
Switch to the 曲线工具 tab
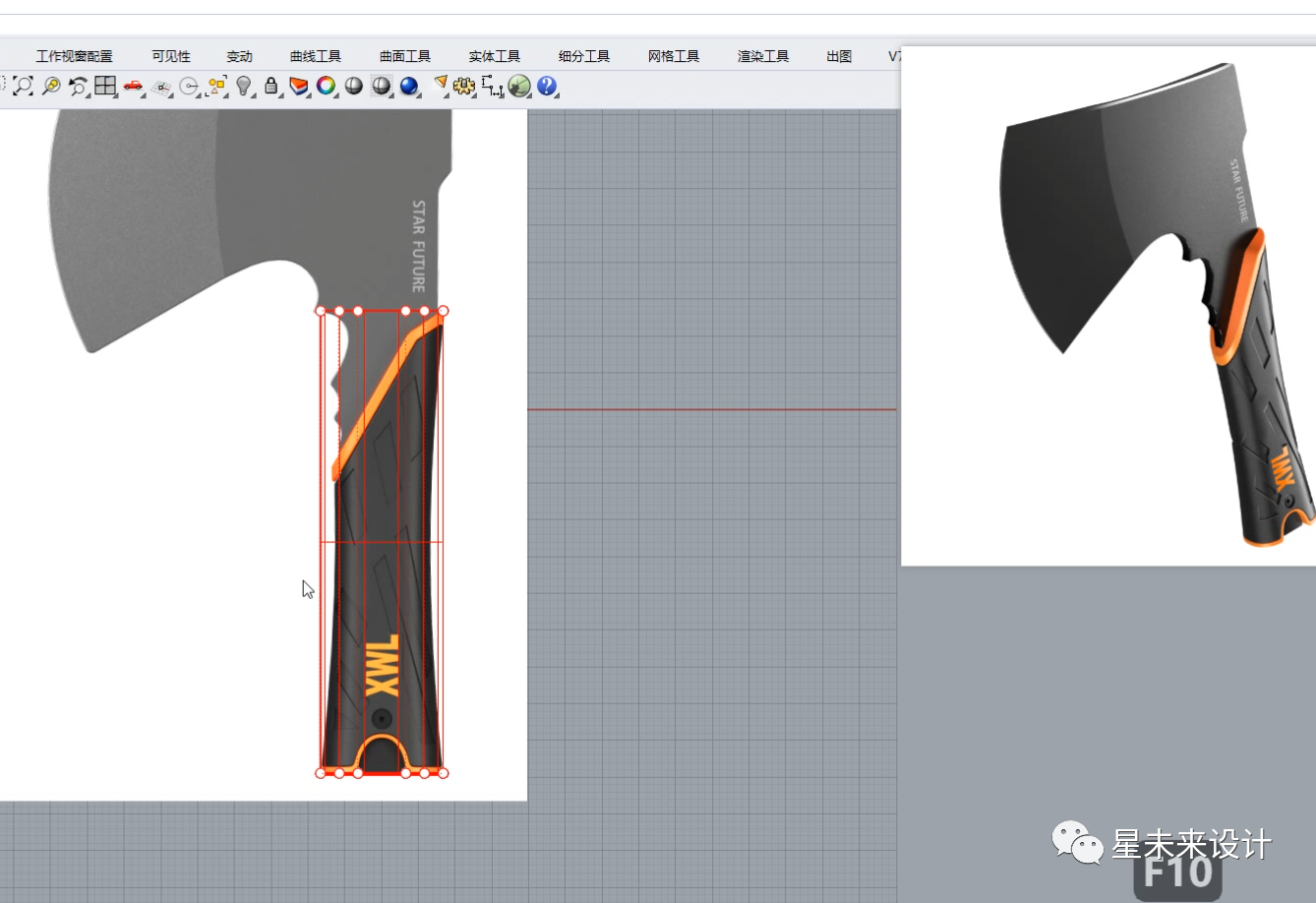316,56
